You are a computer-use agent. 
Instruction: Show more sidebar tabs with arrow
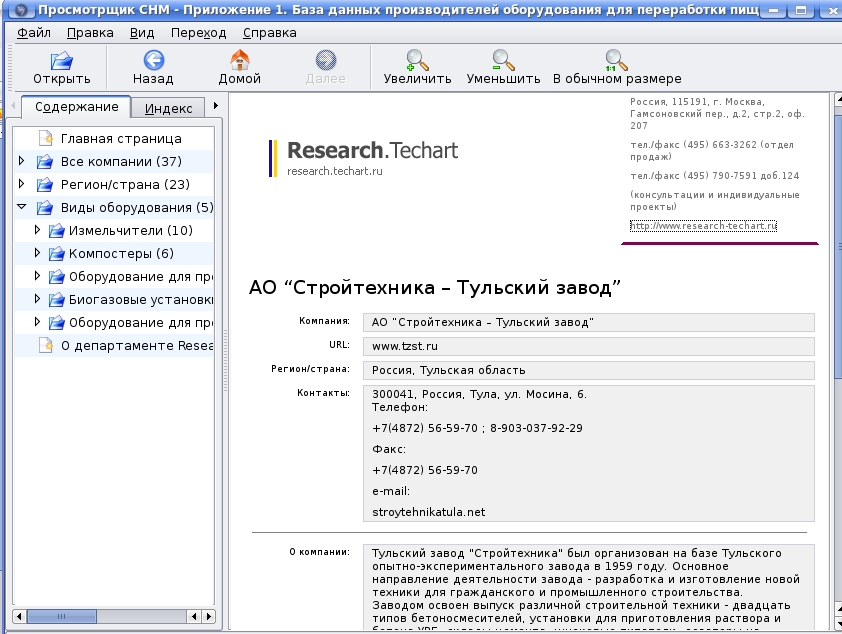pos(215,106)
